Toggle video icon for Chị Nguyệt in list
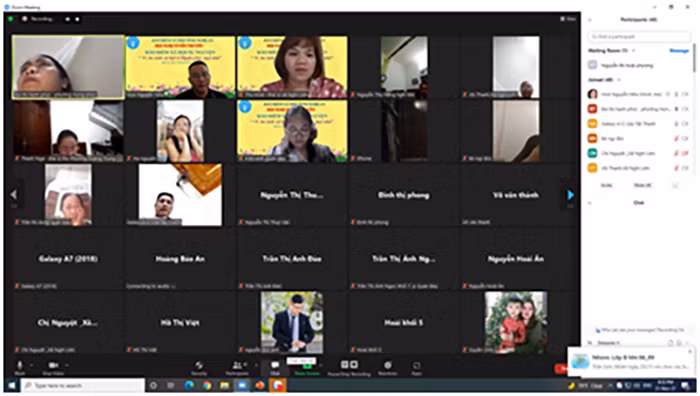The height and width of the screenshot is (396, 700). [x=685, y=153]
